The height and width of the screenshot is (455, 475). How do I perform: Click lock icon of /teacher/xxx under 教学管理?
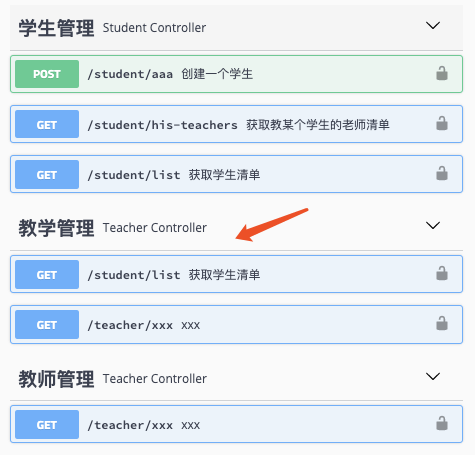pyautogui.click(x=442, y=323)
